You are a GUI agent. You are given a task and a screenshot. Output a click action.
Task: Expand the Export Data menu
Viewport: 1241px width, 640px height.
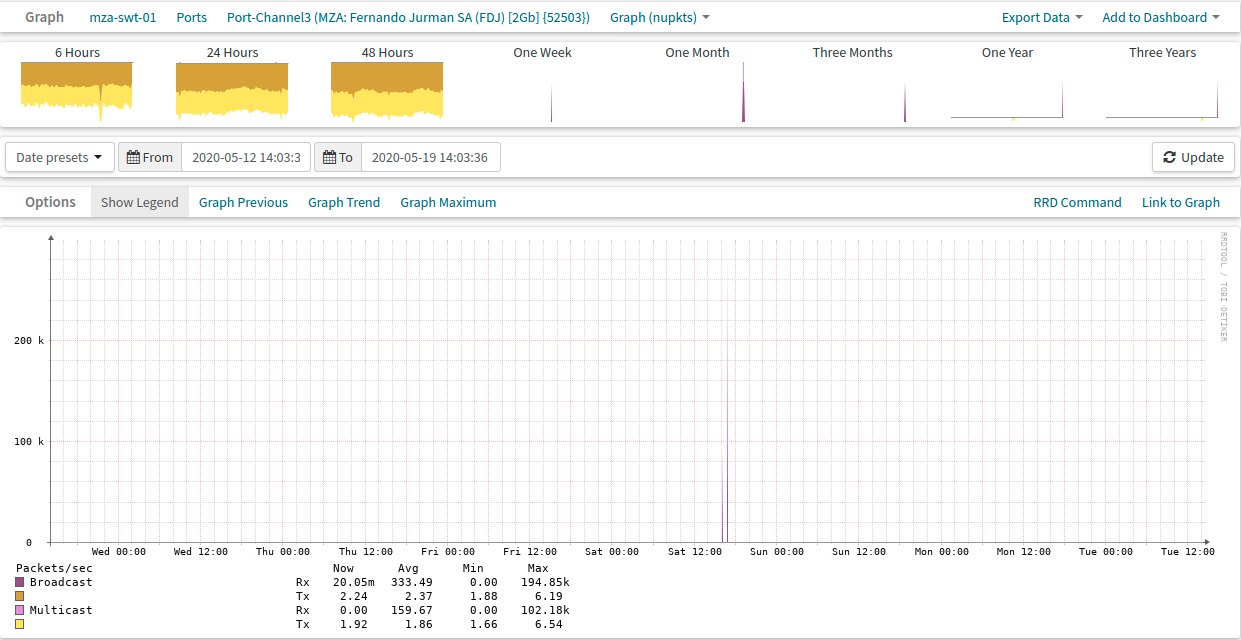[1042, 17]
